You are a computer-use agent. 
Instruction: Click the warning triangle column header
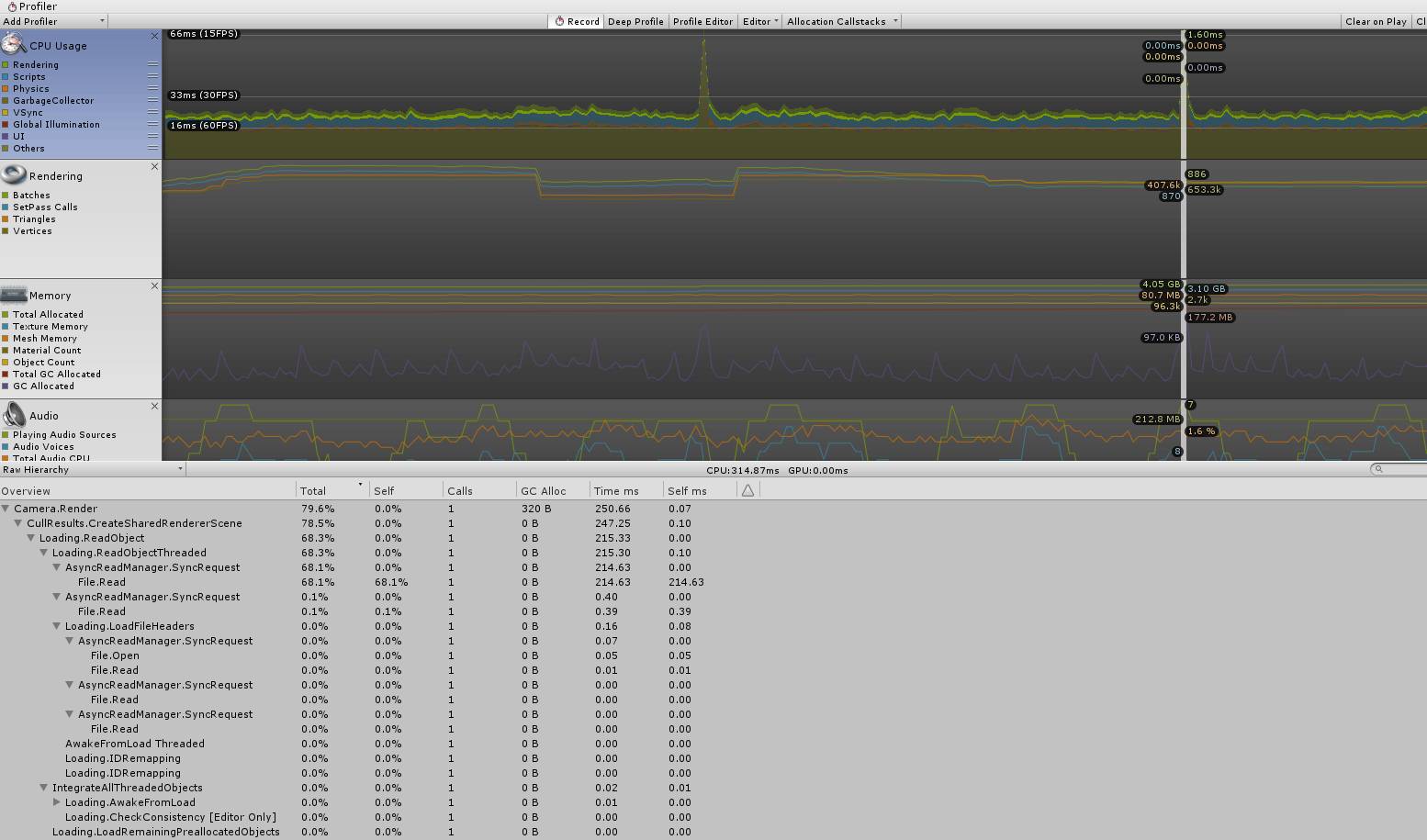pos(747,489)
